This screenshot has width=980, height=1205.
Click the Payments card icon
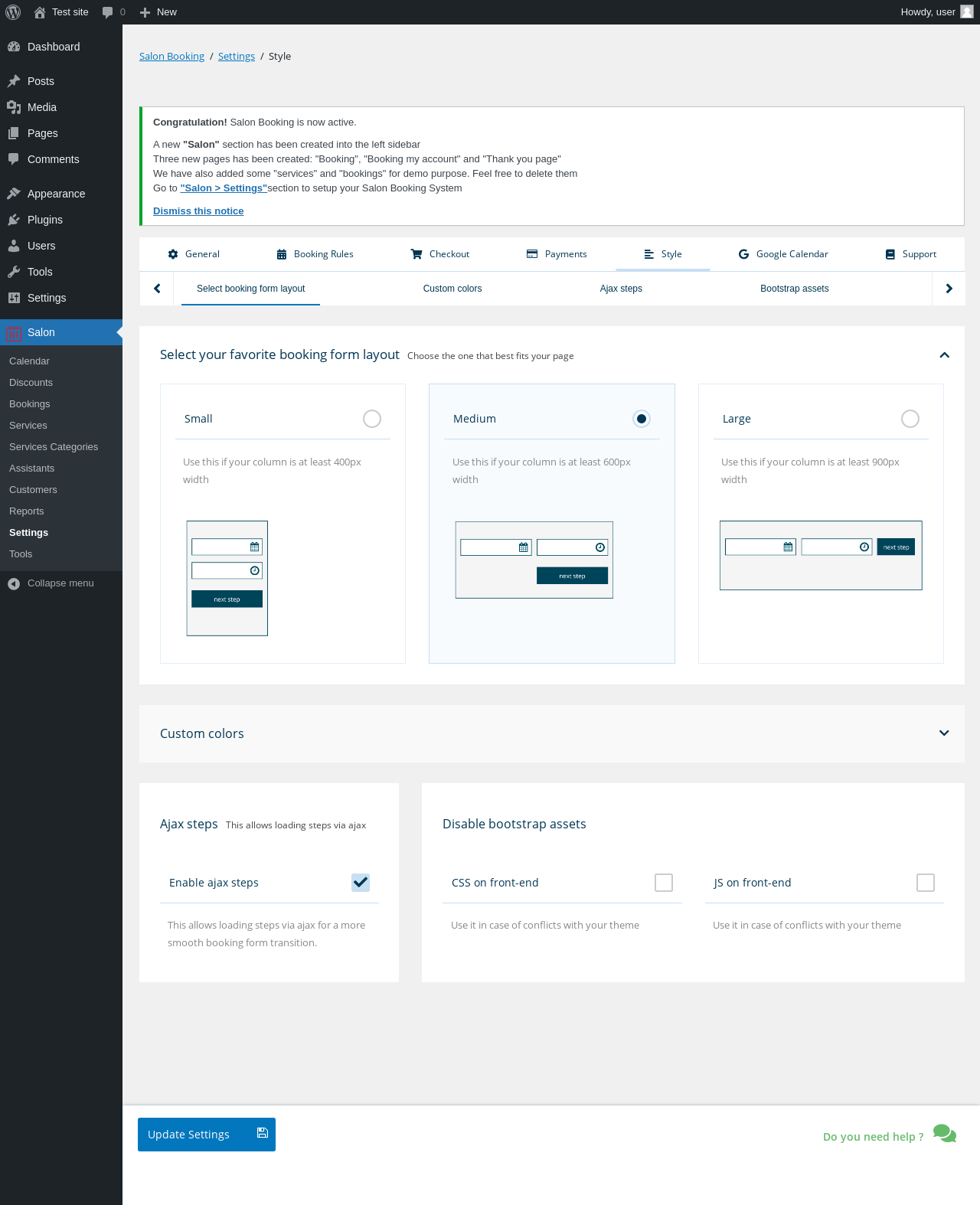(532, 254)
